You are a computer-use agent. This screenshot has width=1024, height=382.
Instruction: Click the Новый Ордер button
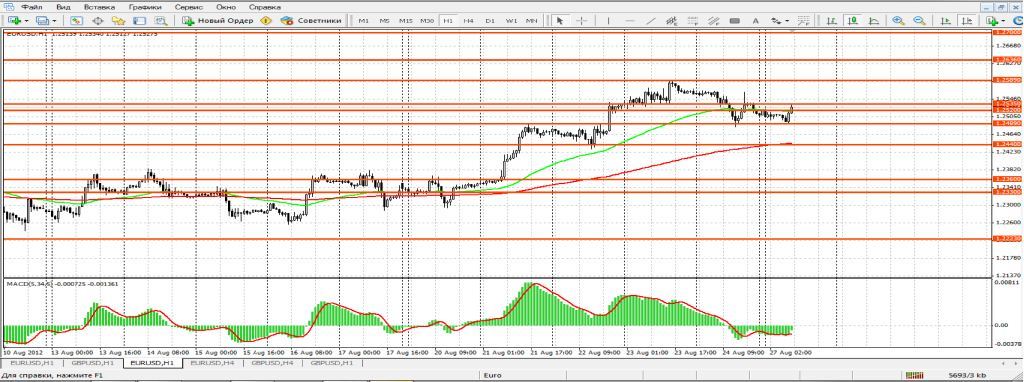coord(219,20)
